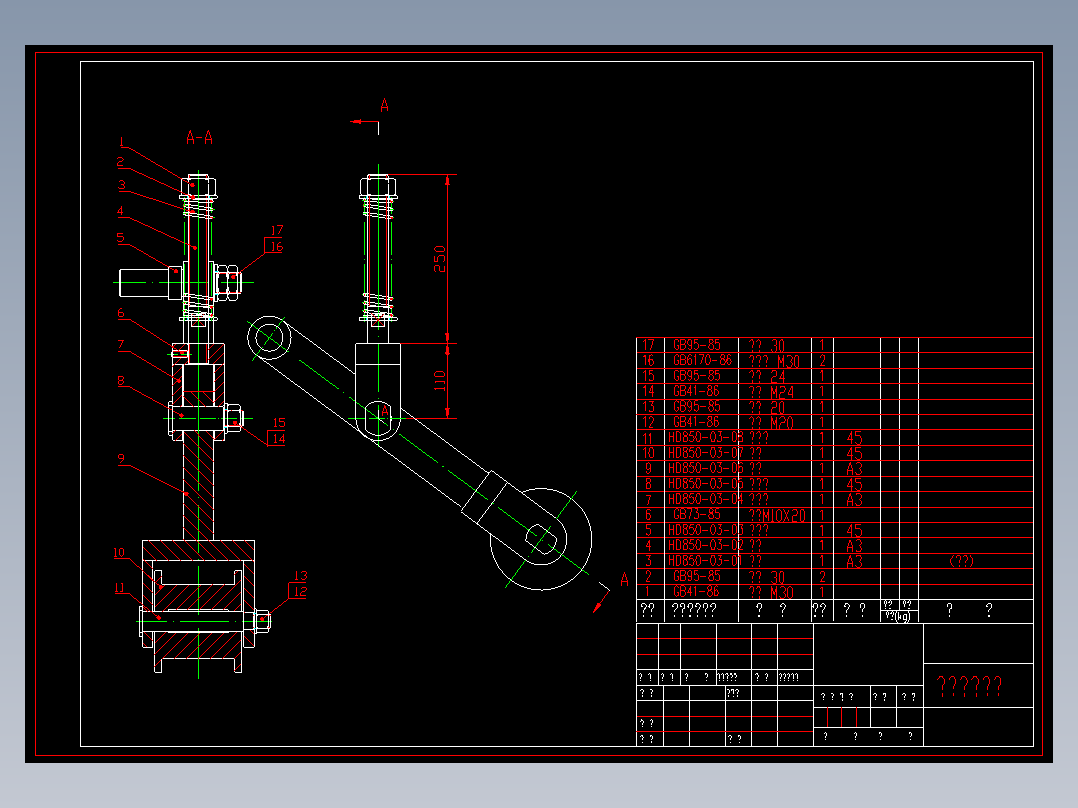Select the "250" vertical dimension text
The width and height of the screenshot is (1078, 808).
[440, 259]
